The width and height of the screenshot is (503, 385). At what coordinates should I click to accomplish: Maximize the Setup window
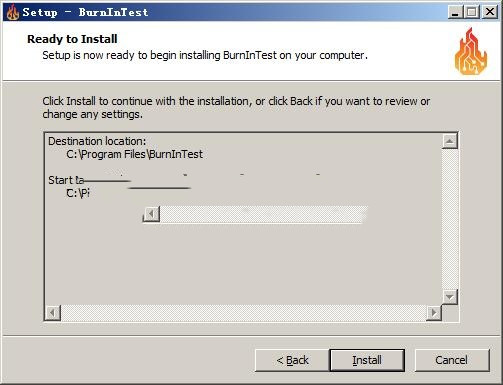click(x=472, y=12)
